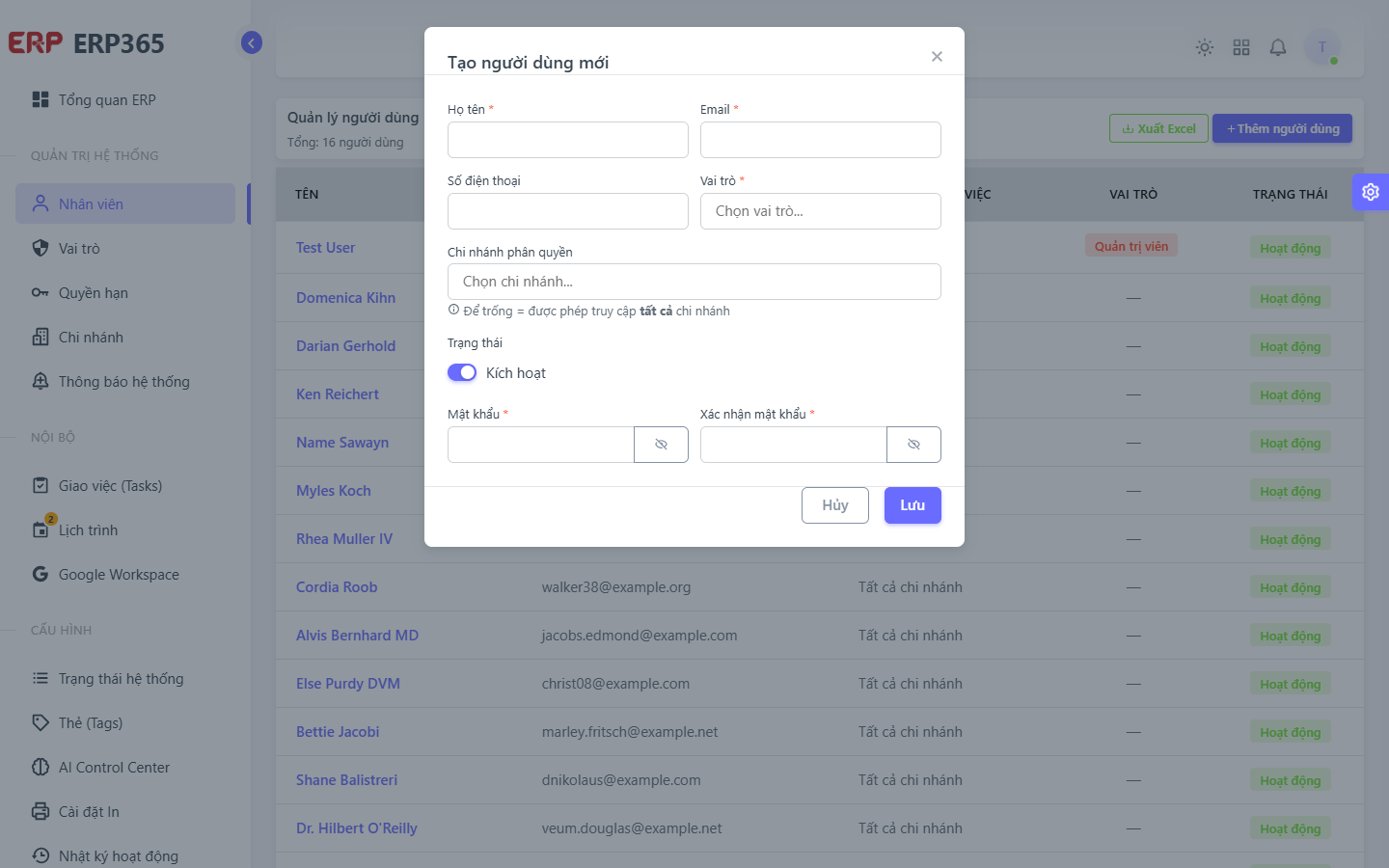Image resolution: width=1389 pixels, height=868 pixels.
Task: Click the user avatar in header
Action: pos(1322,47)
